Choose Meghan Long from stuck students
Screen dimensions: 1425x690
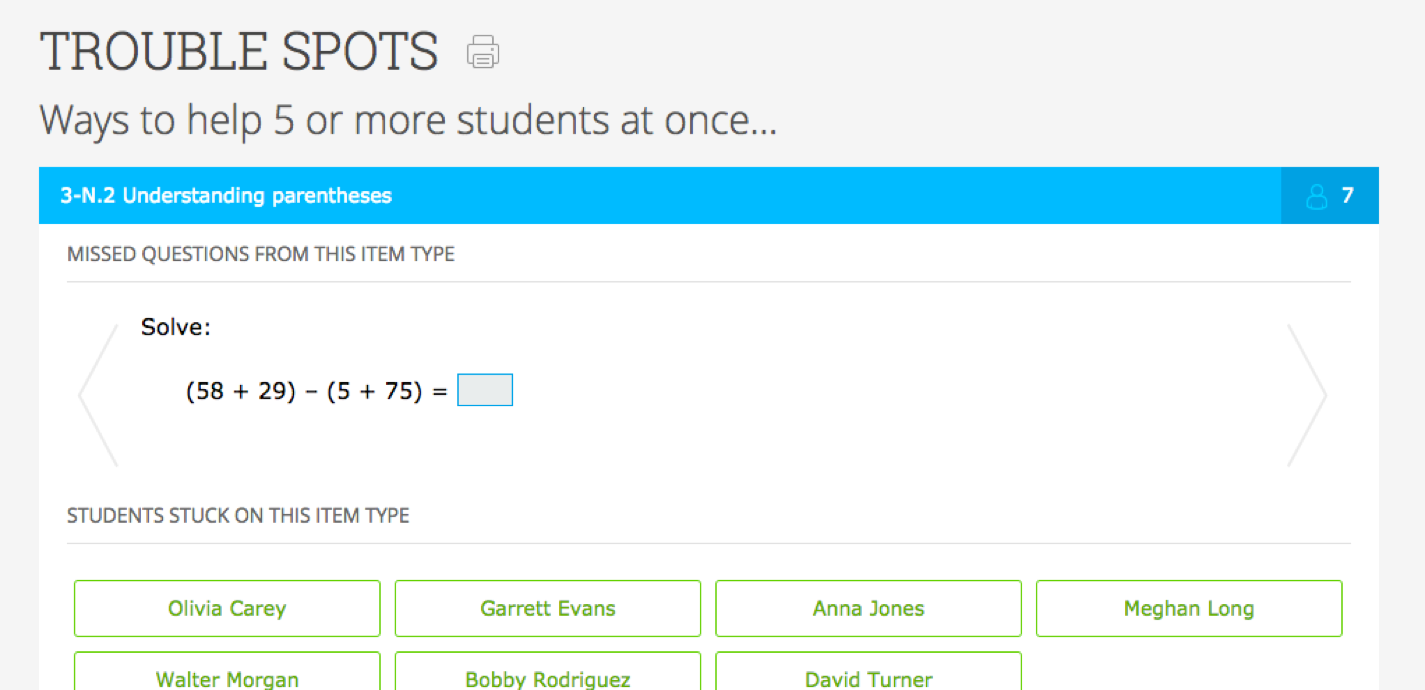pyautogui.click(x=1189, y=608)
